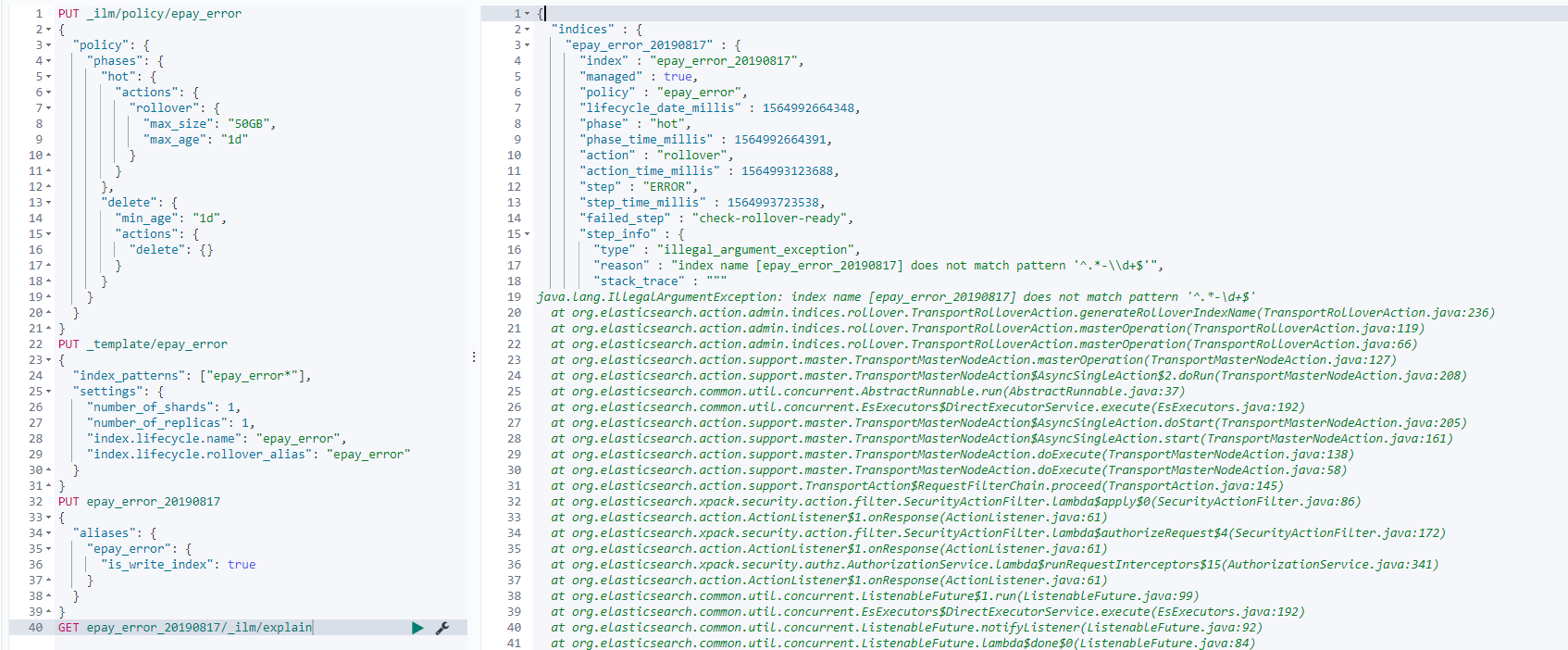Click the "PUT _template/epay_error" request line

coord(143,344)
